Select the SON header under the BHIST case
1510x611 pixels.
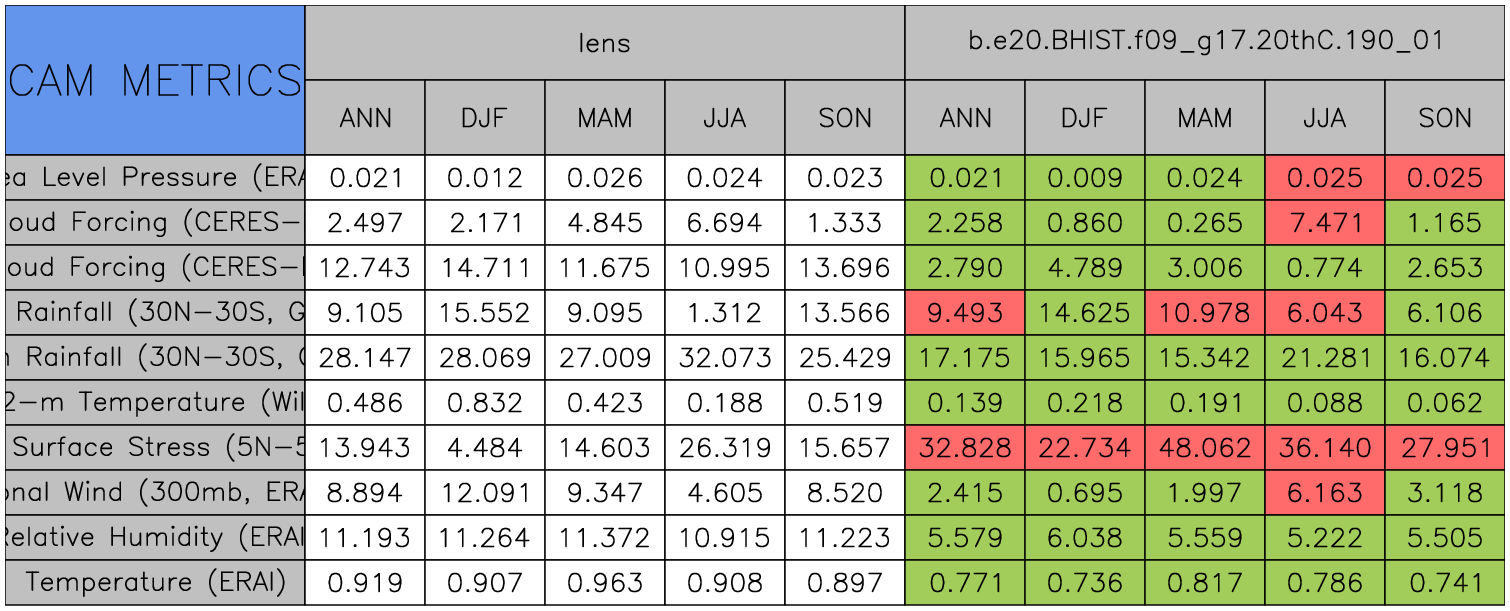click(1445, 118)
